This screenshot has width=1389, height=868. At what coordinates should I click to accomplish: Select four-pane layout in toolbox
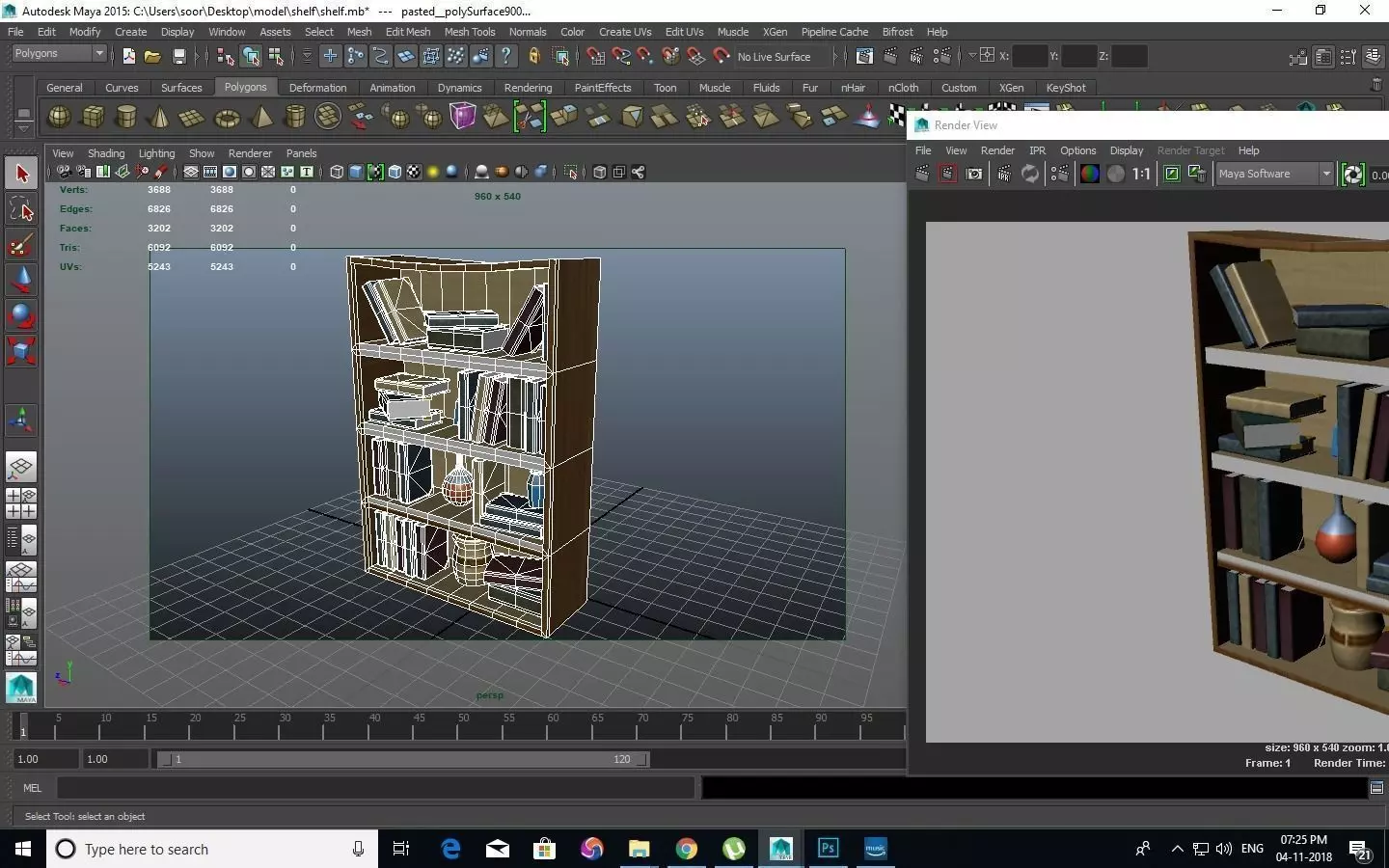click(x=21, y=503)
